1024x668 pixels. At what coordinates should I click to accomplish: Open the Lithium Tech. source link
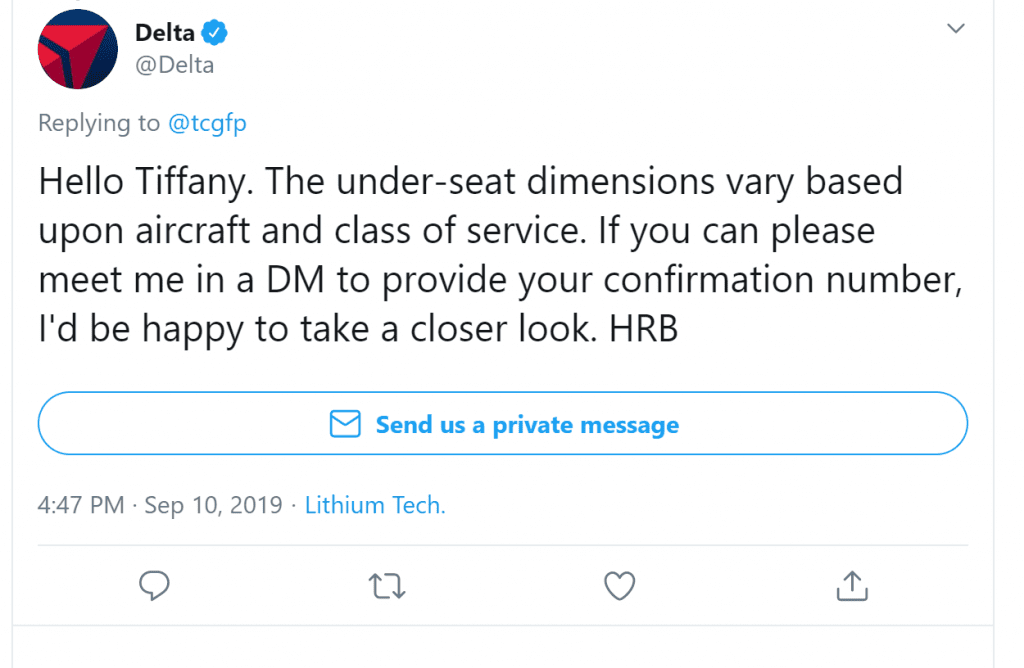(375, 505)
